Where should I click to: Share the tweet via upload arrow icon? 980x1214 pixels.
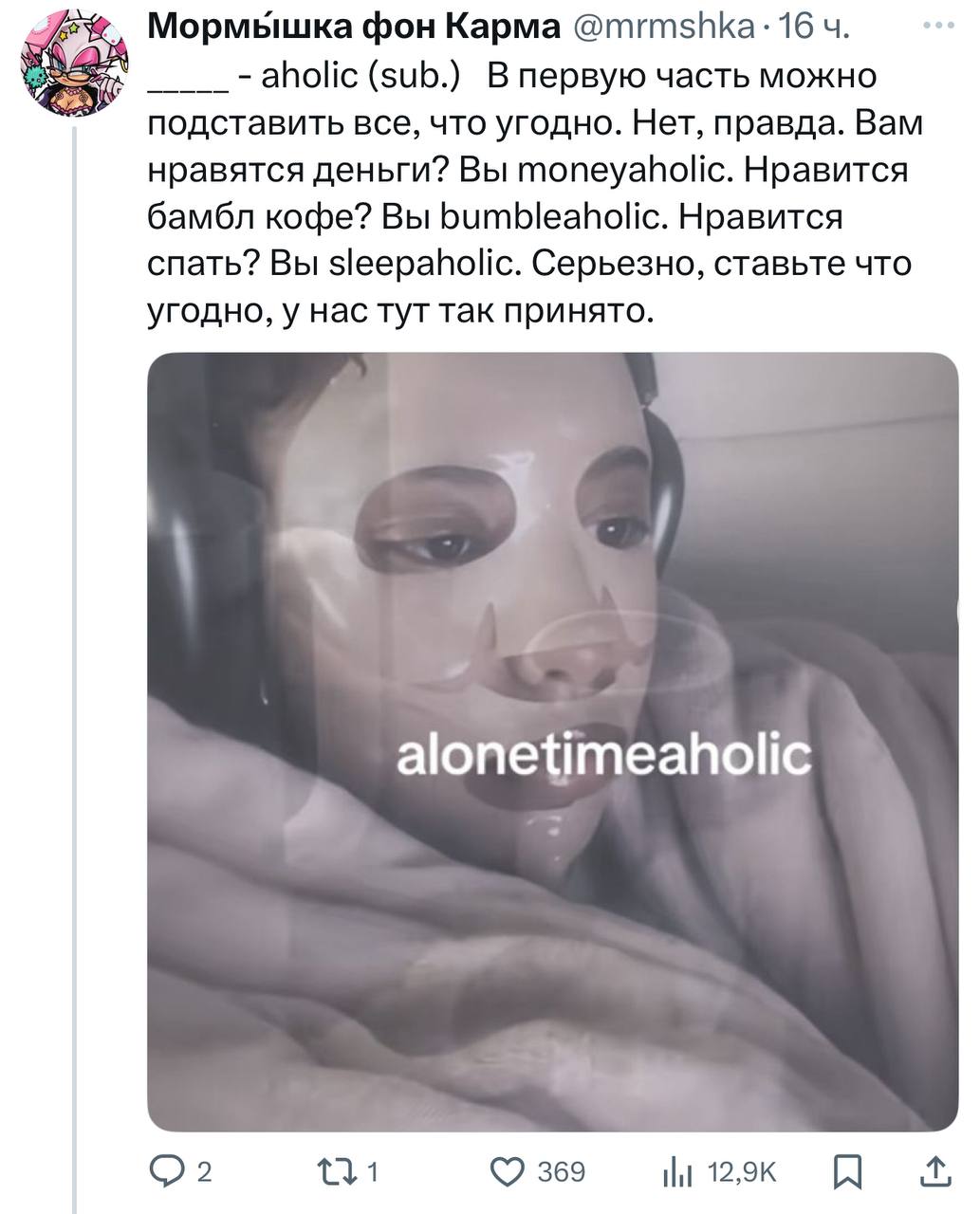pos(934,1172)
